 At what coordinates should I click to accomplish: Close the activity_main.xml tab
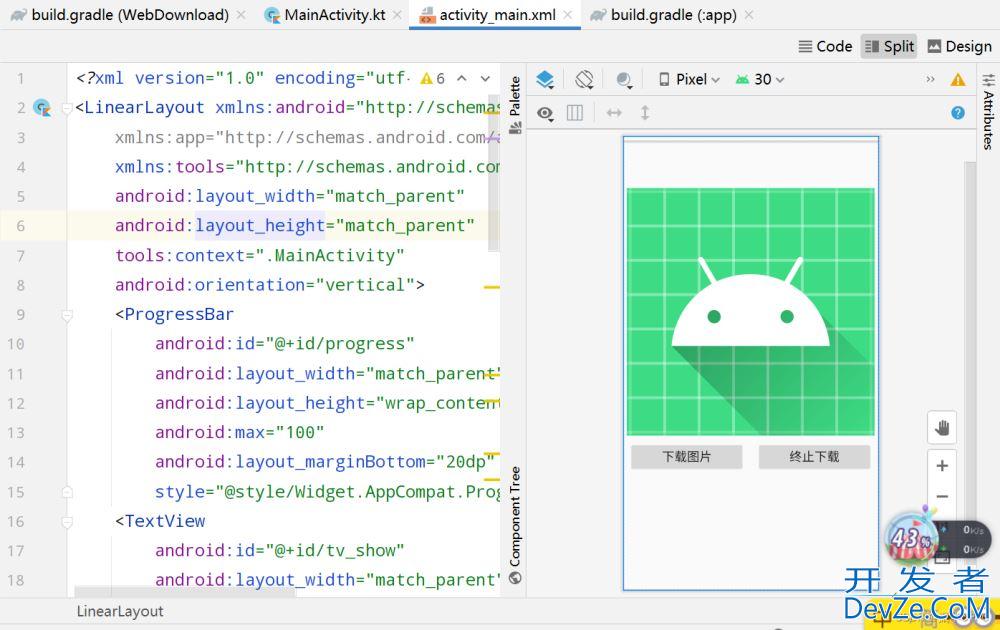tap(568, 15)
